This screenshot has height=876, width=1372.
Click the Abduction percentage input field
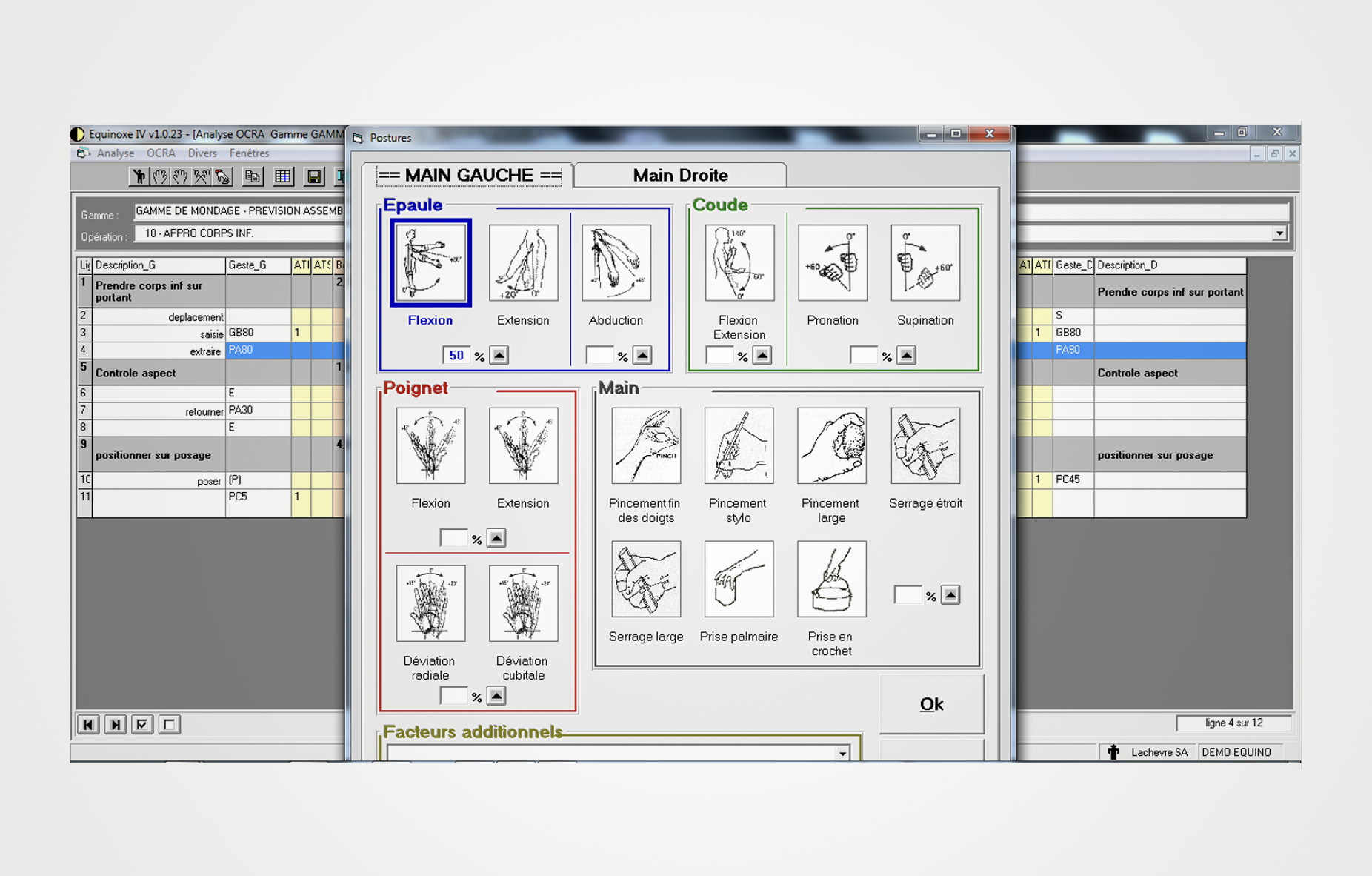click(599, 355)
